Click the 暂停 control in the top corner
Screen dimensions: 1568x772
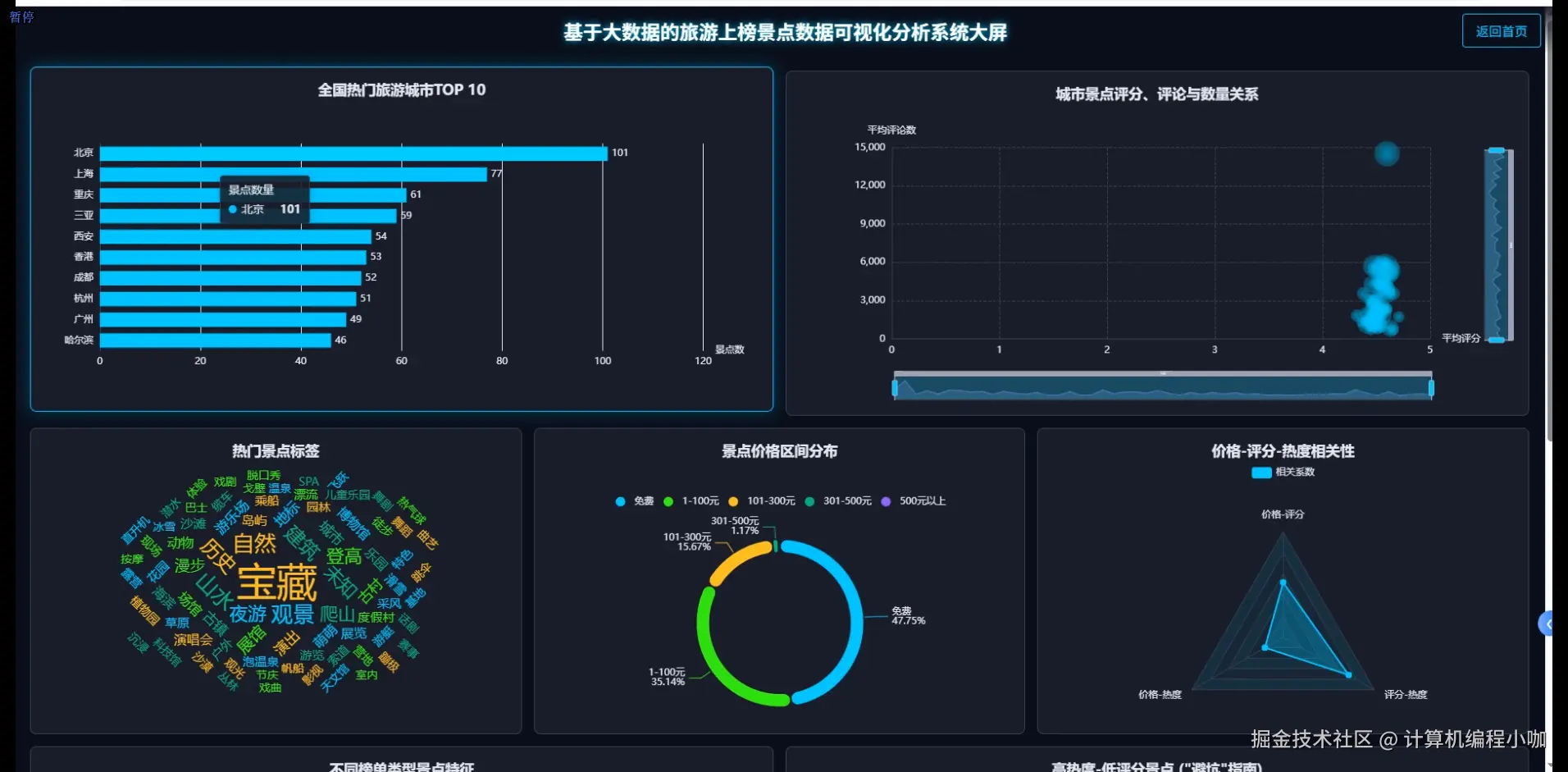pos(21,16)
